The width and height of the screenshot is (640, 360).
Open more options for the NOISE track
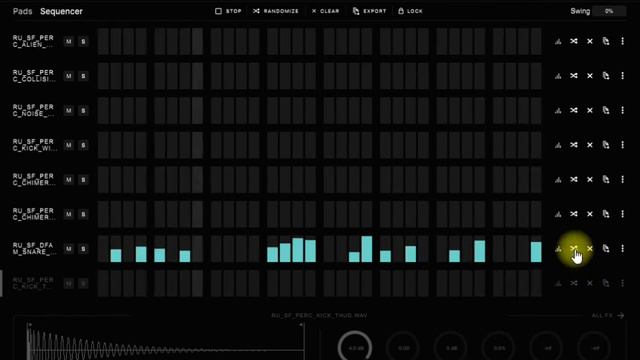tap(622, 111)
